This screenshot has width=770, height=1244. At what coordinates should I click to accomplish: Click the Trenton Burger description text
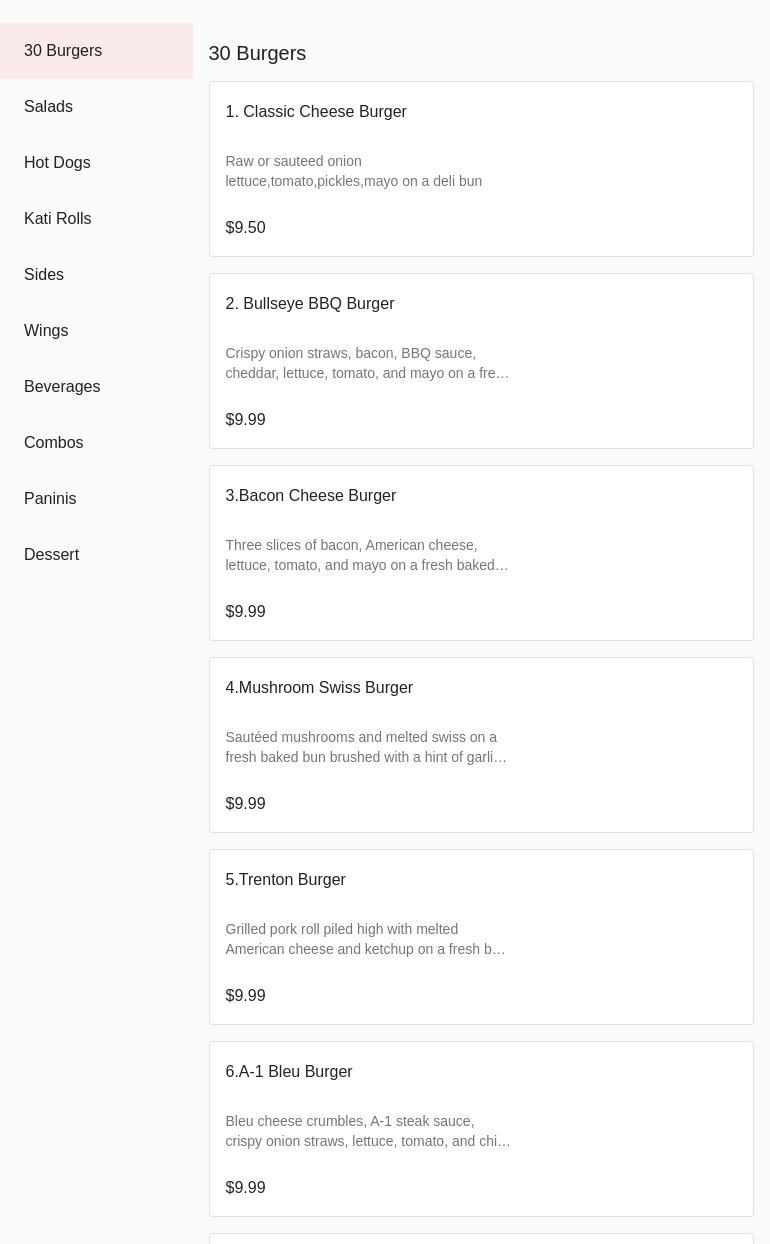coord(365,939)
